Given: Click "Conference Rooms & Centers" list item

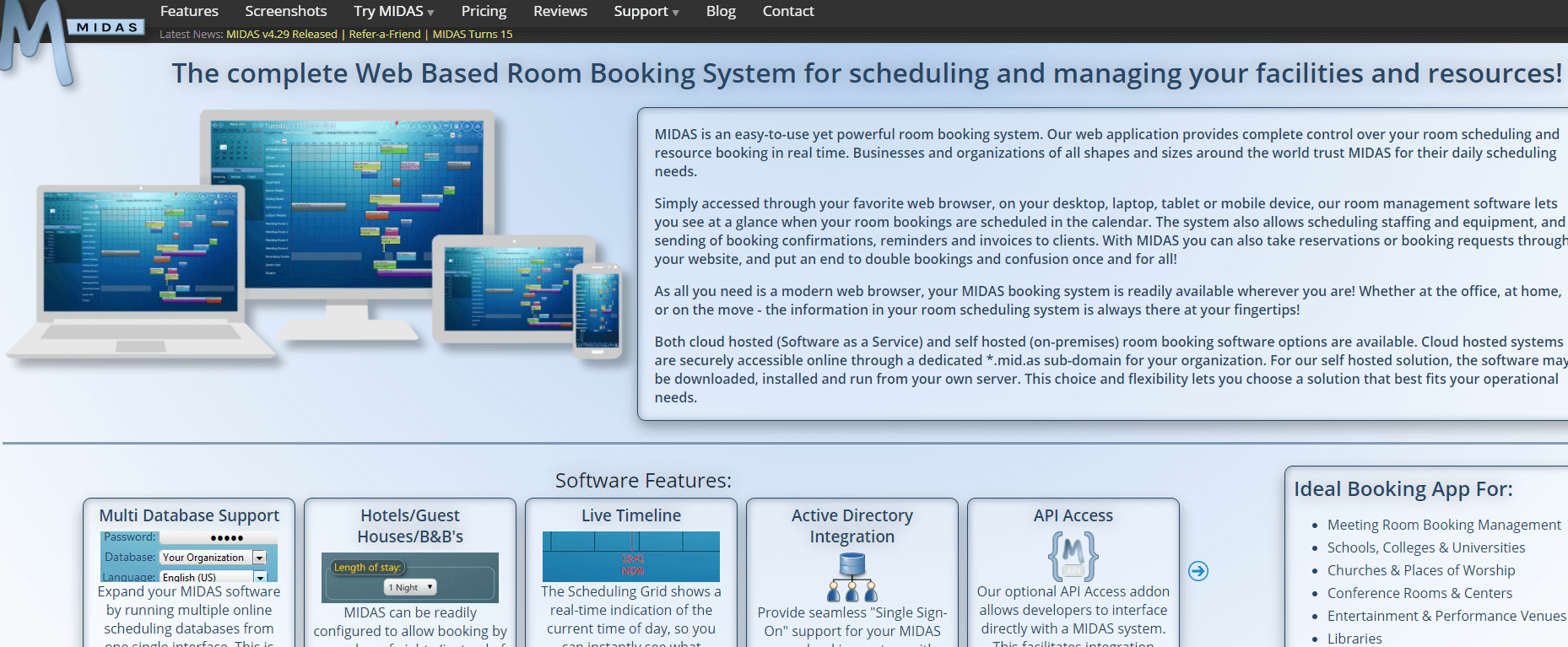Looking at the screenshot, I should pyautogui.click(x=1419, y=593).
